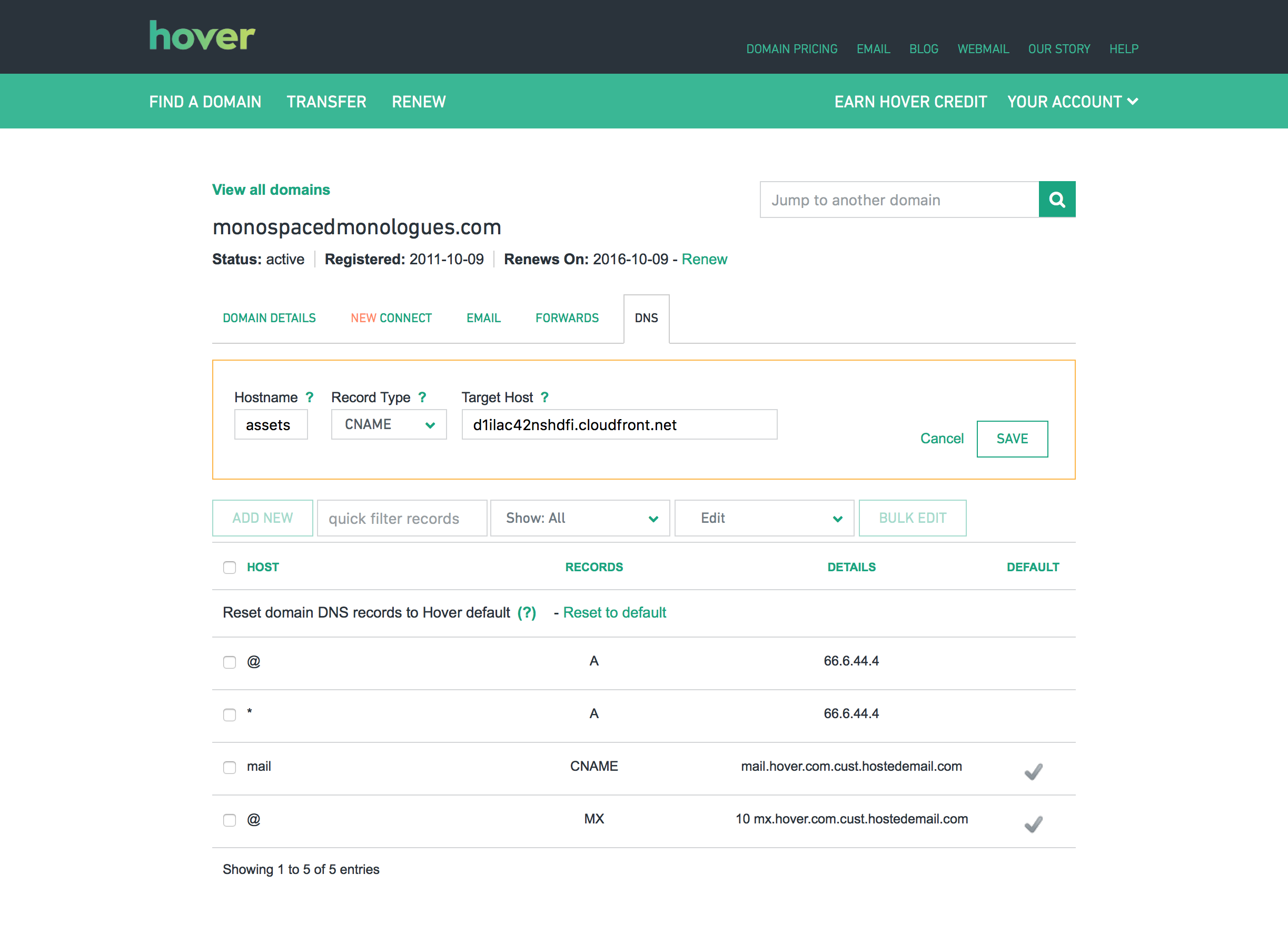Select the wildcard * A record checkbox
Viewport: 1288px width, 934px height.
point(230,714)
